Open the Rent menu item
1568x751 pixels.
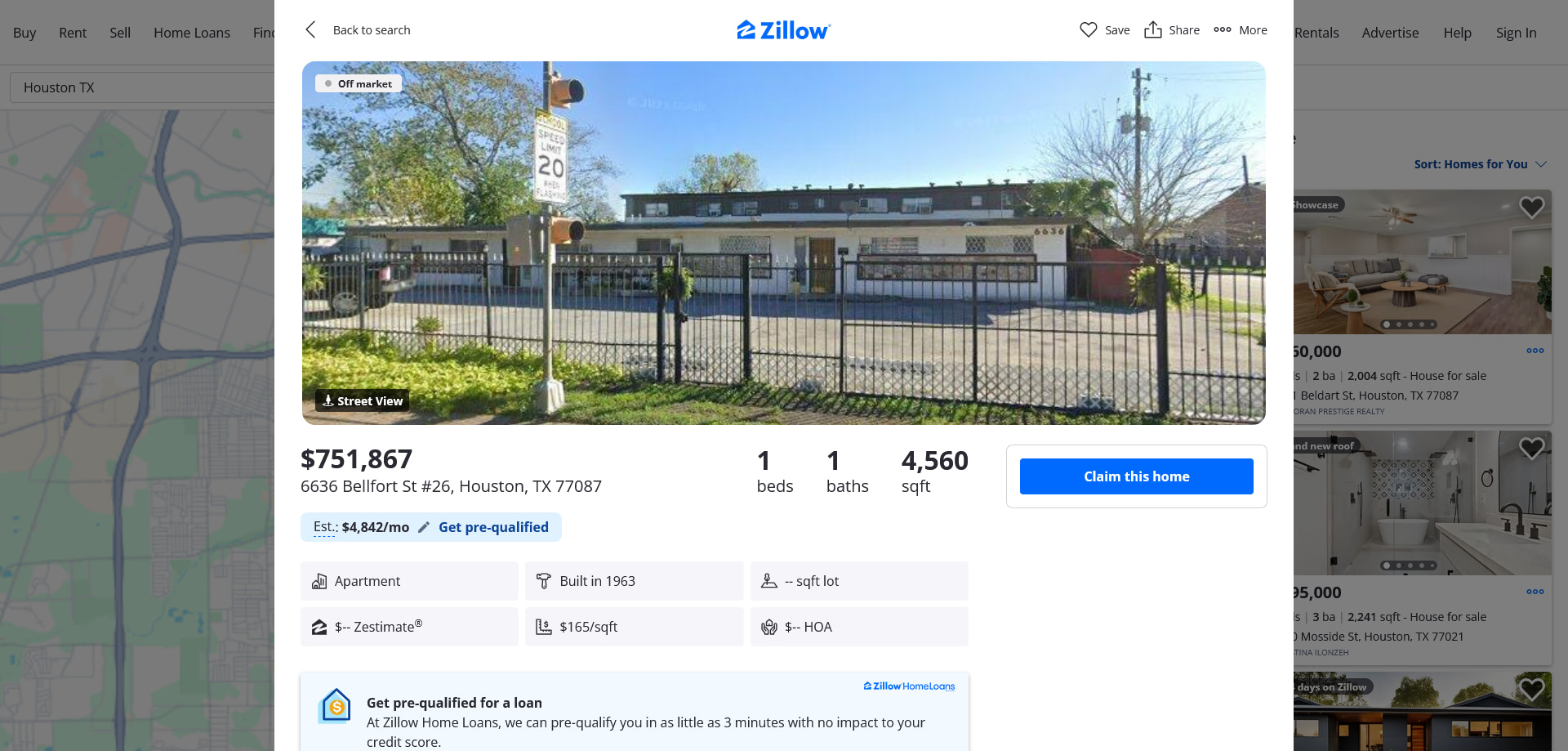click(73, 33)
